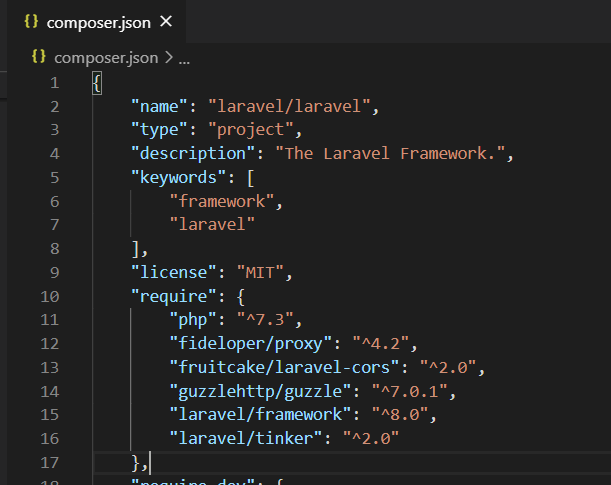The image size is (611, 485).
Task: Open composer.json breadcrumb item
Action: (x=106, y=58)
